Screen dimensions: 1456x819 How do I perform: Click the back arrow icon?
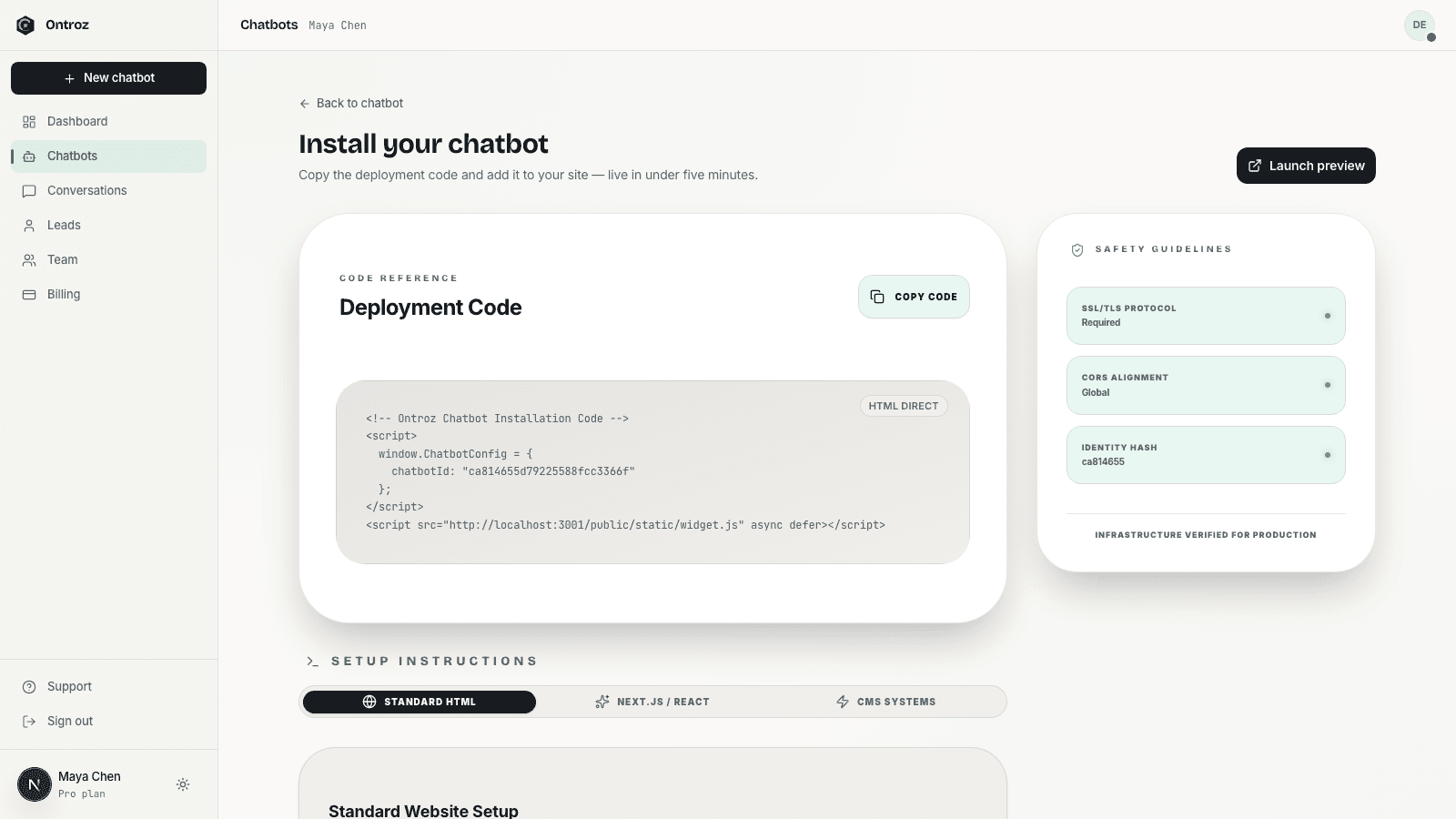(305, 104)
